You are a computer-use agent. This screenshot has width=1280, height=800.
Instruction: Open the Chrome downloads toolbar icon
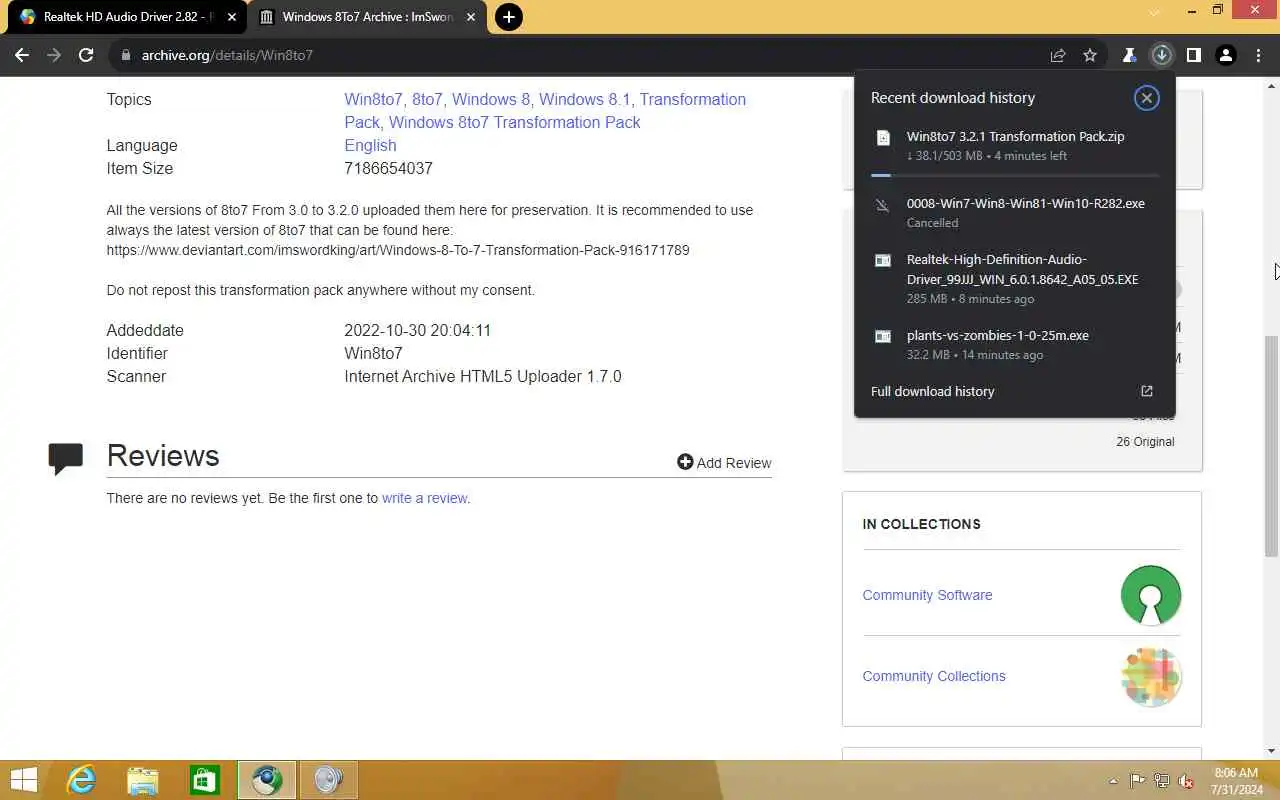[1161, 55]
